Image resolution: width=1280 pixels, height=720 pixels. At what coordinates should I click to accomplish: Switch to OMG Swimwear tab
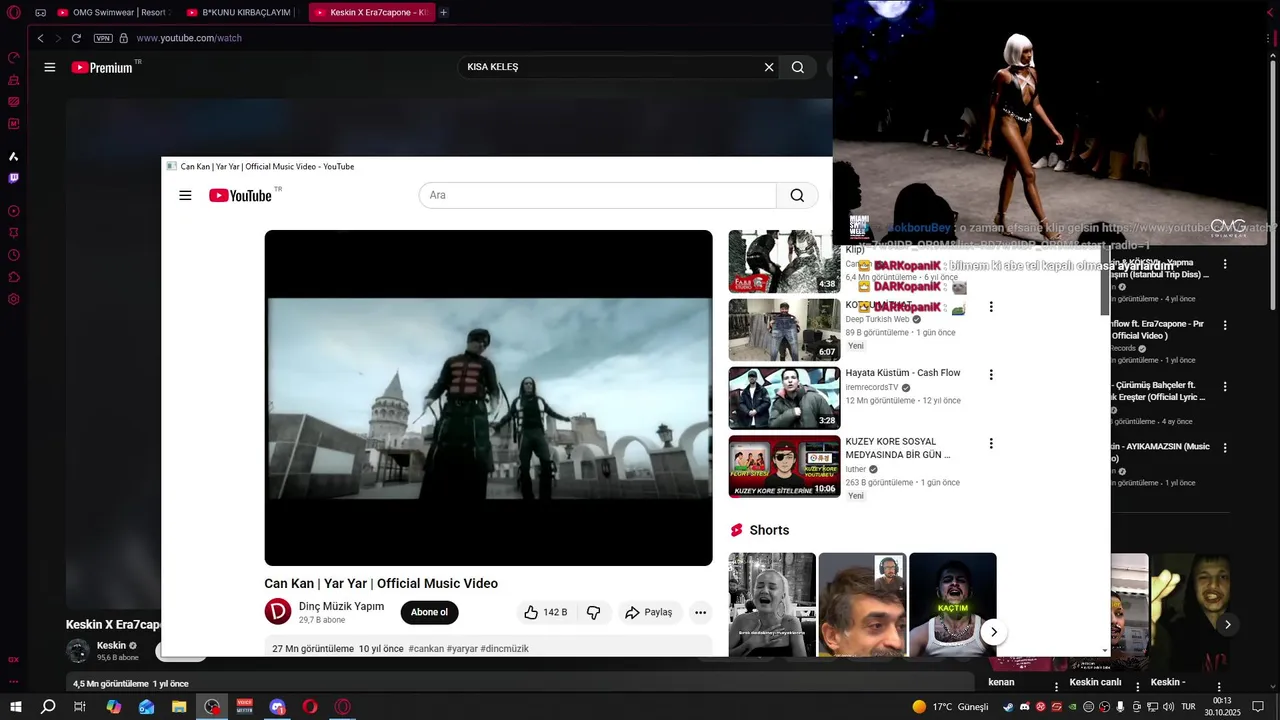(x=114, y=13)
